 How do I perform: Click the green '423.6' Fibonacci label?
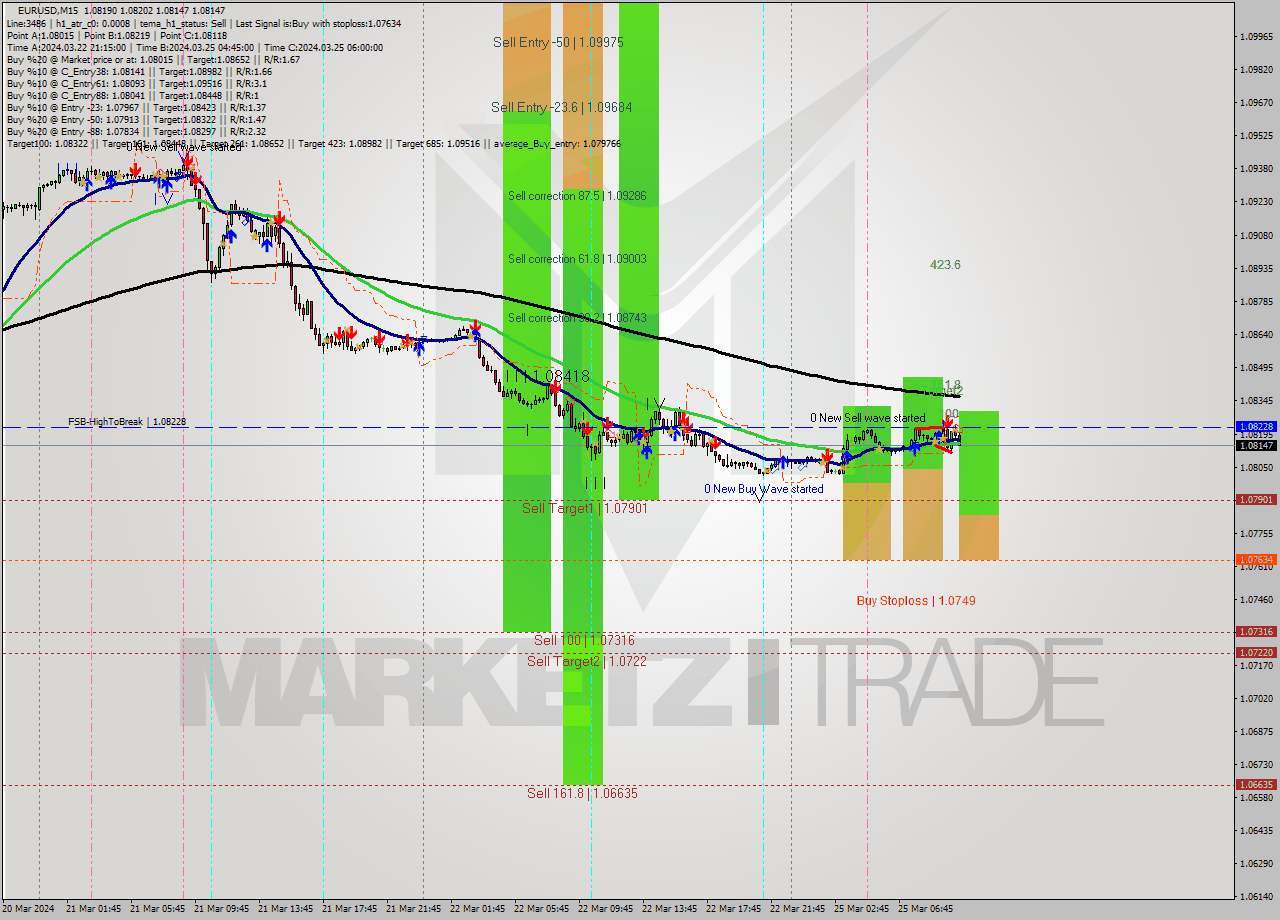945,265
